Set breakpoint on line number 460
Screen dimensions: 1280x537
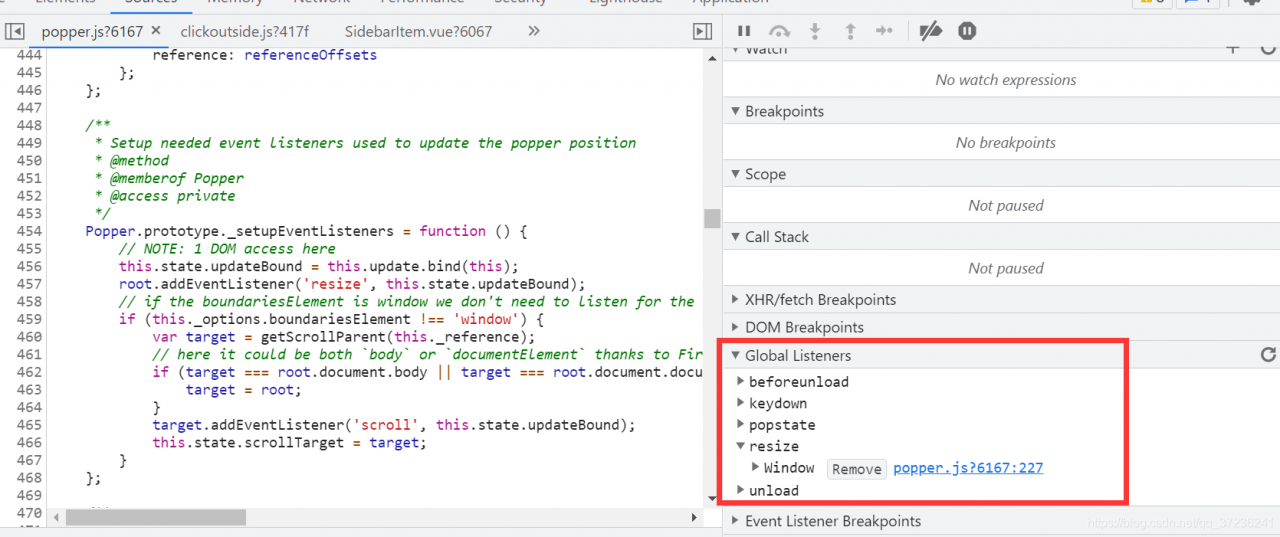[29, 337]
